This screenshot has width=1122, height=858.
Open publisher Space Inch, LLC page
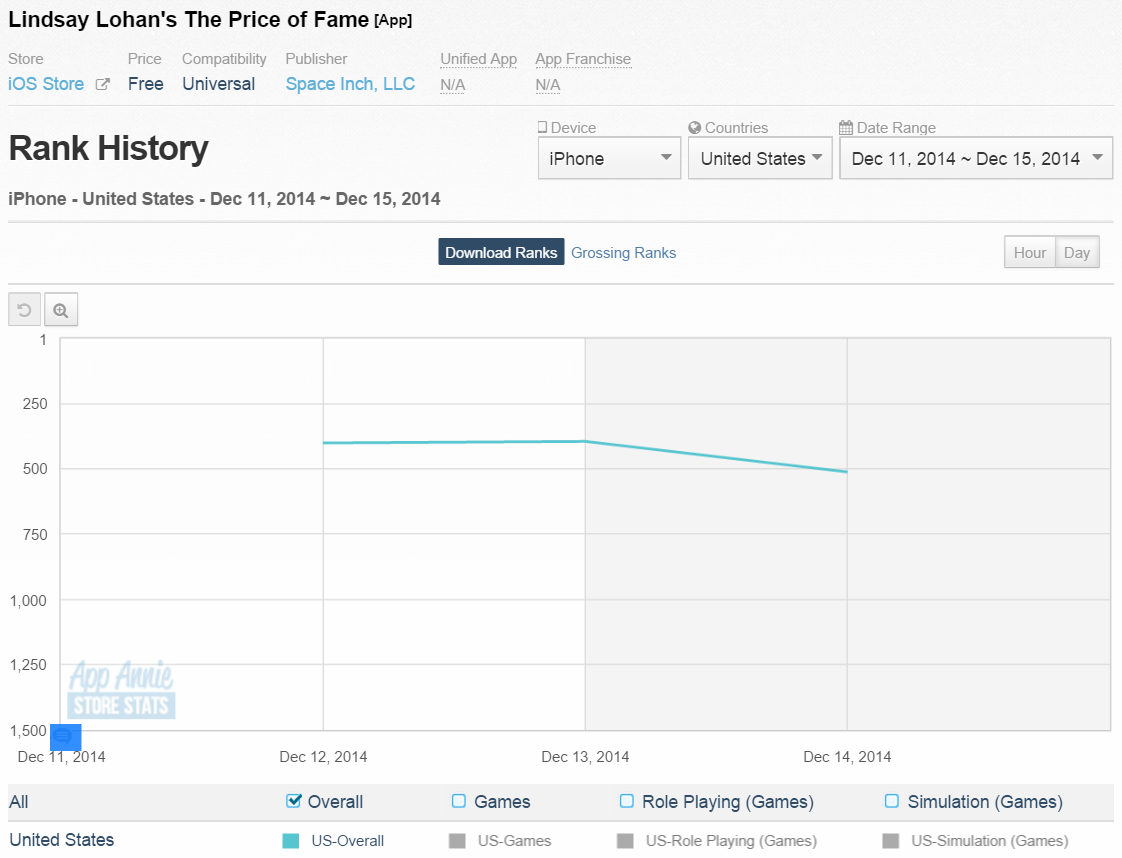pos(350,84)
